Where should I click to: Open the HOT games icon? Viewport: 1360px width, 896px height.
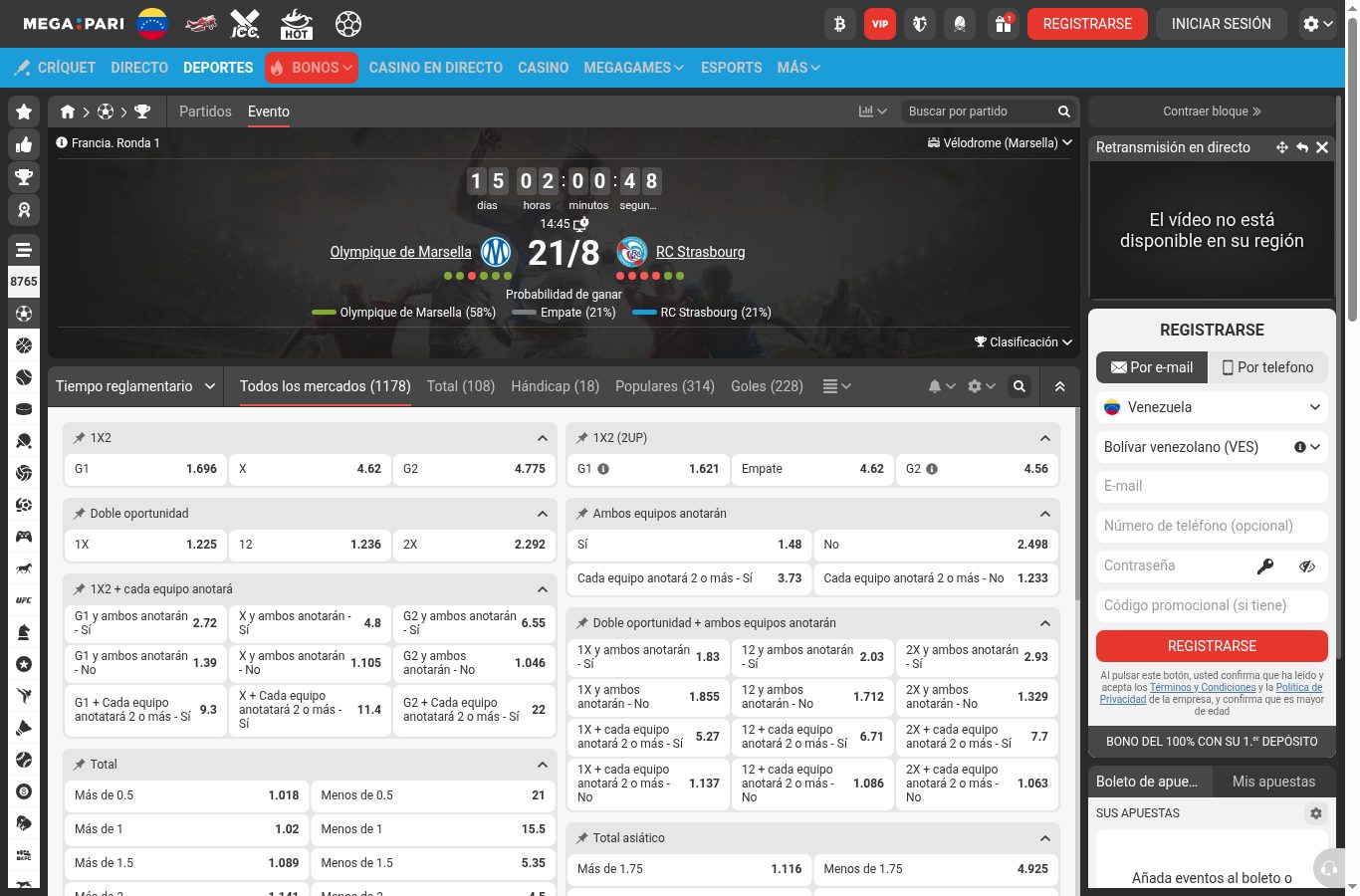point(297,24)
